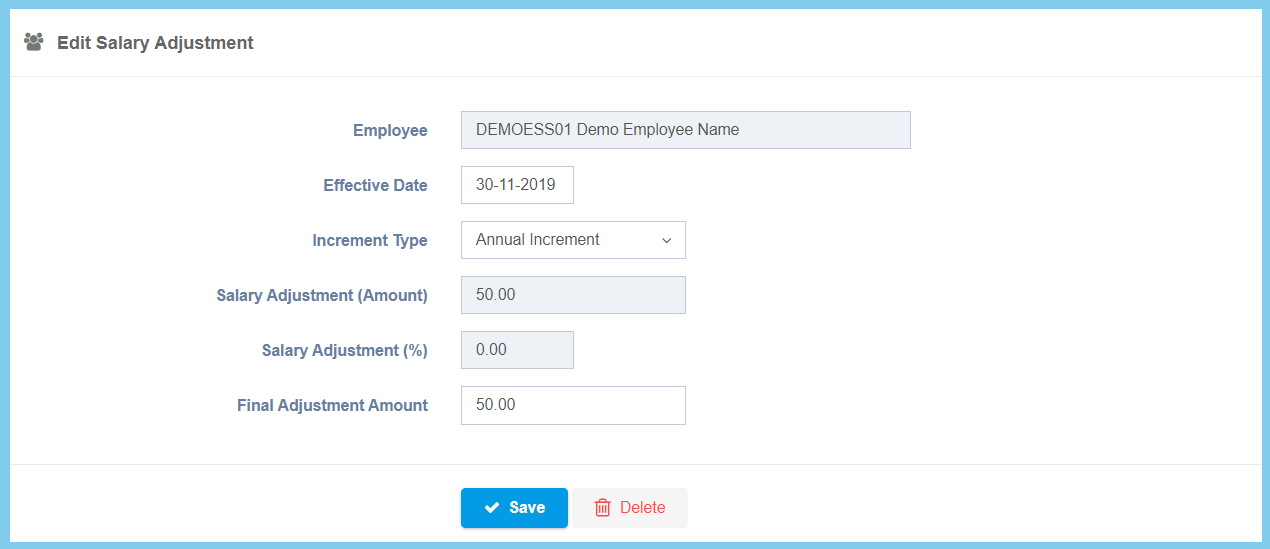Open the Increment Type dropdown
The width and height of the screenshot is (1270, 549).
click(x=573, y=240)
